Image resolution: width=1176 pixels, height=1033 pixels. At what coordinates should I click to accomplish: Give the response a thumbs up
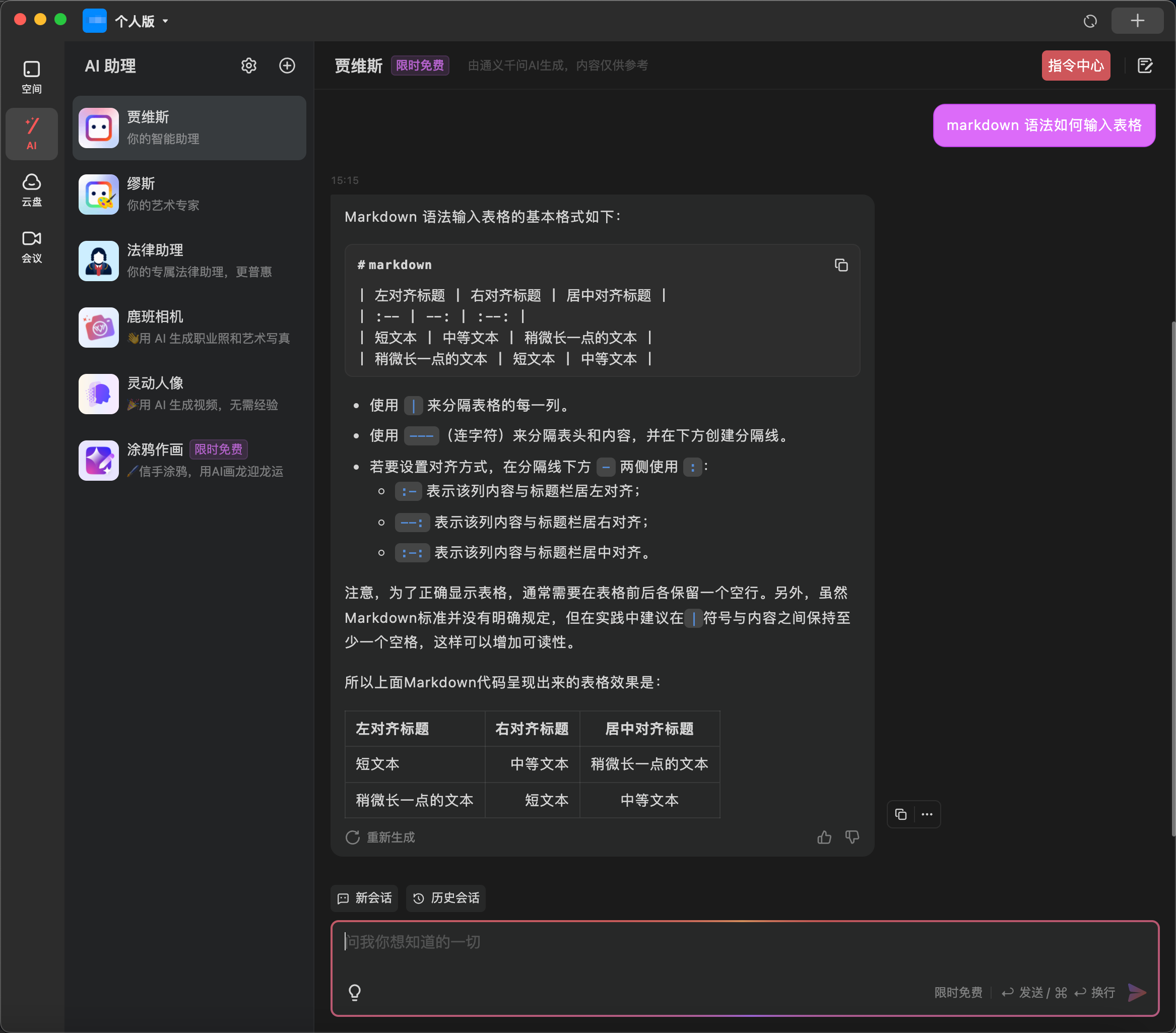point(824,837)
